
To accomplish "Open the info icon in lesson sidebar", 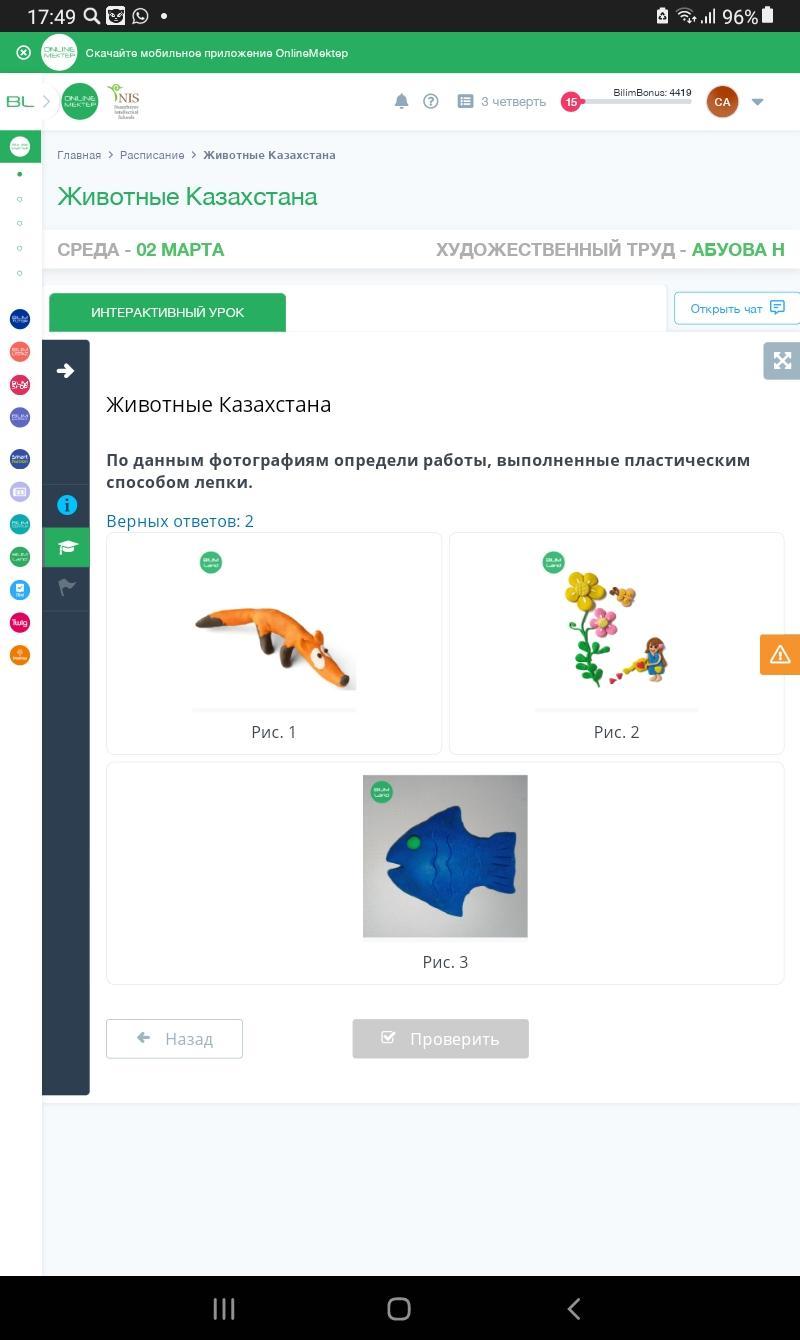I will click(x=67, y=505).
